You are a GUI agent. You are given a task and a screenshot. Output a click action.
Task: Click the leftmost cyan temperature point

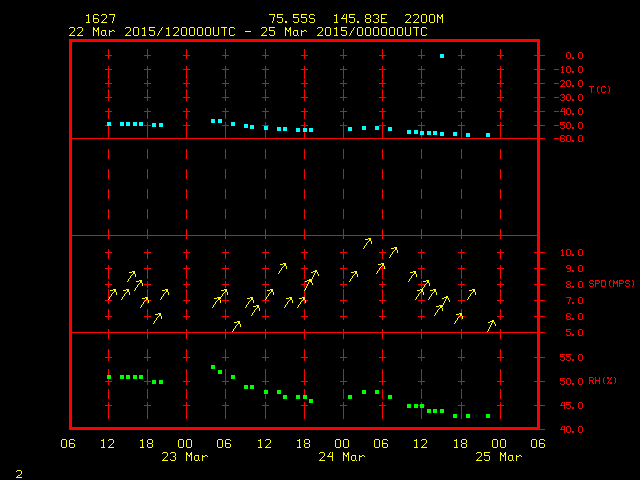pos(110,124)
